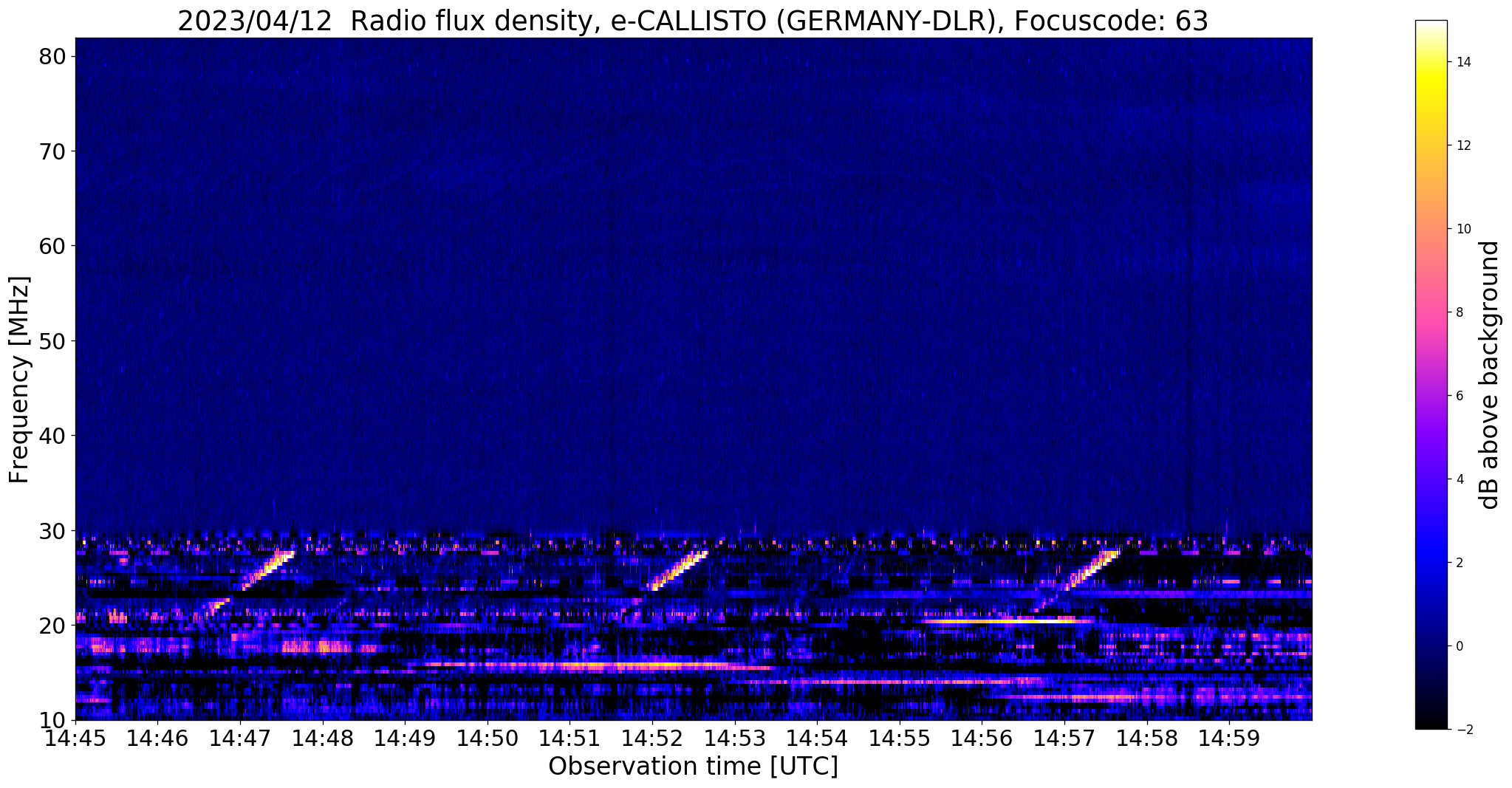This screenshot has height=788, width=1512.
Task: Click the 14:52 time tick label
Action: coord(652,739)
